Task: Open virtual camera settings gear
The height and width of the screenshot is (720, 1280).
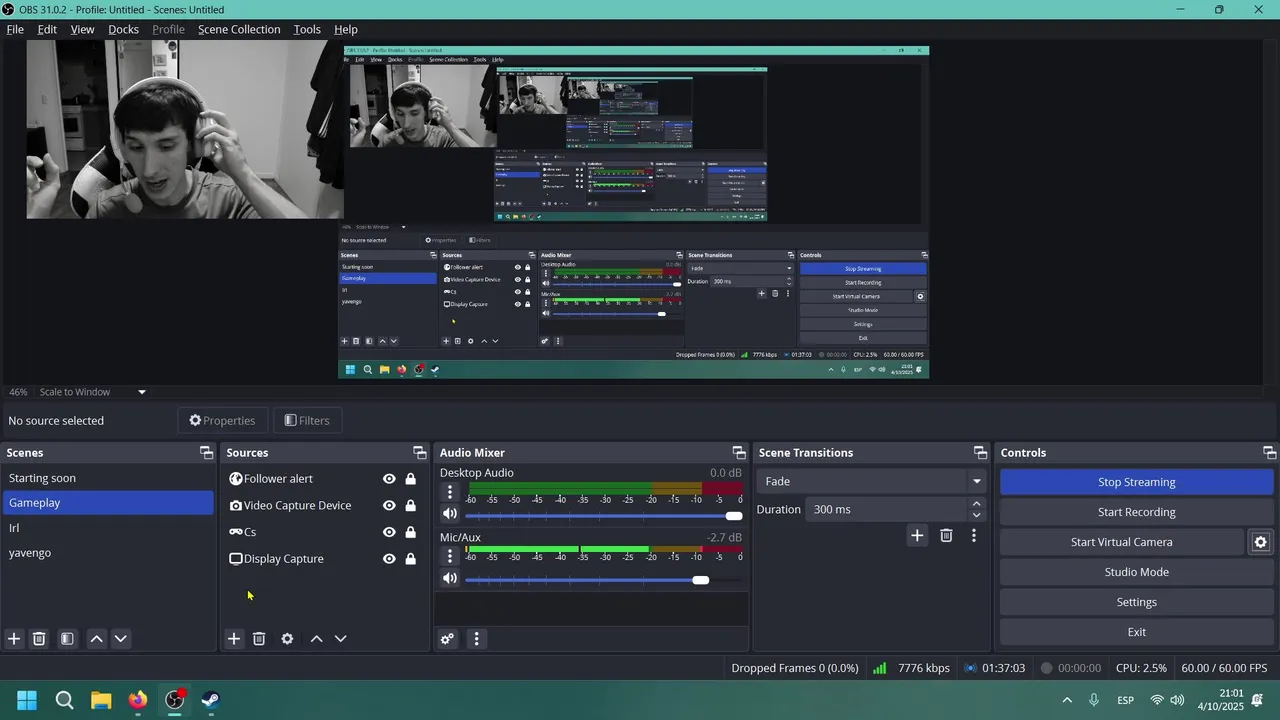Action: [x=1261, y=542]
